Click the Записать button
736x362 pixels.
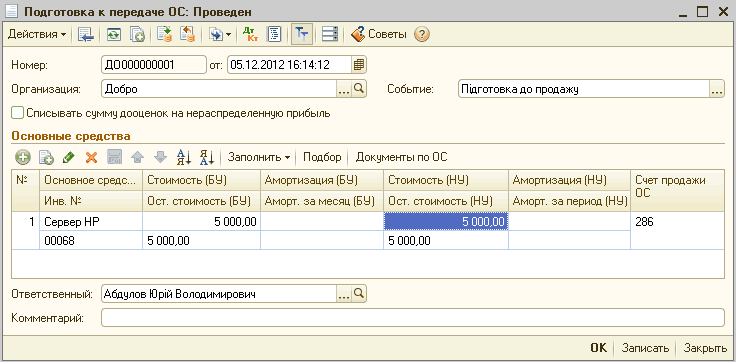click(645, 348)
